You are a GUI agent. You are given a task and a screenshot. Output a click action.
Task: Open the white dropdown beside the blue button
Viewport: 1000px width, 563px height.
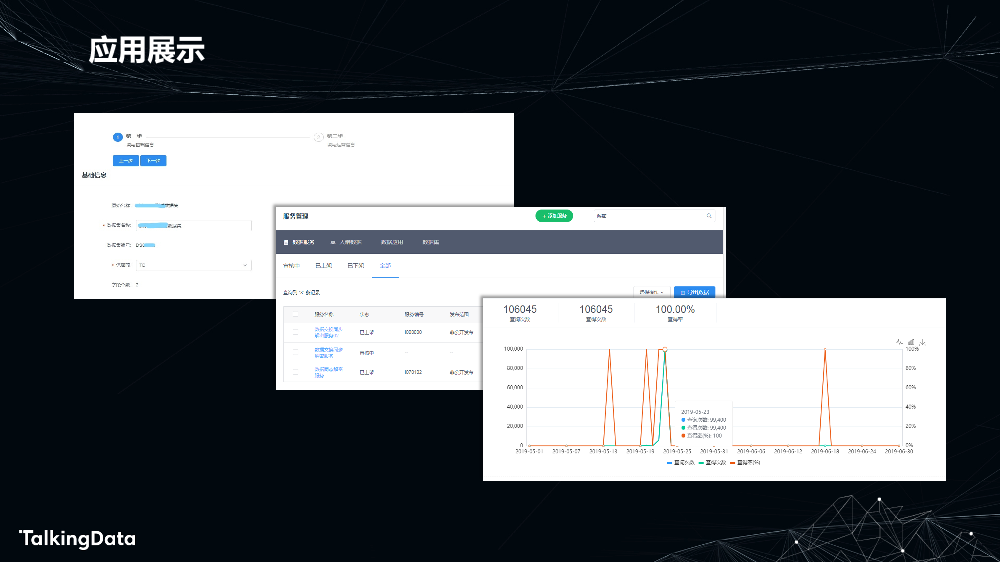tap(651, 292)
